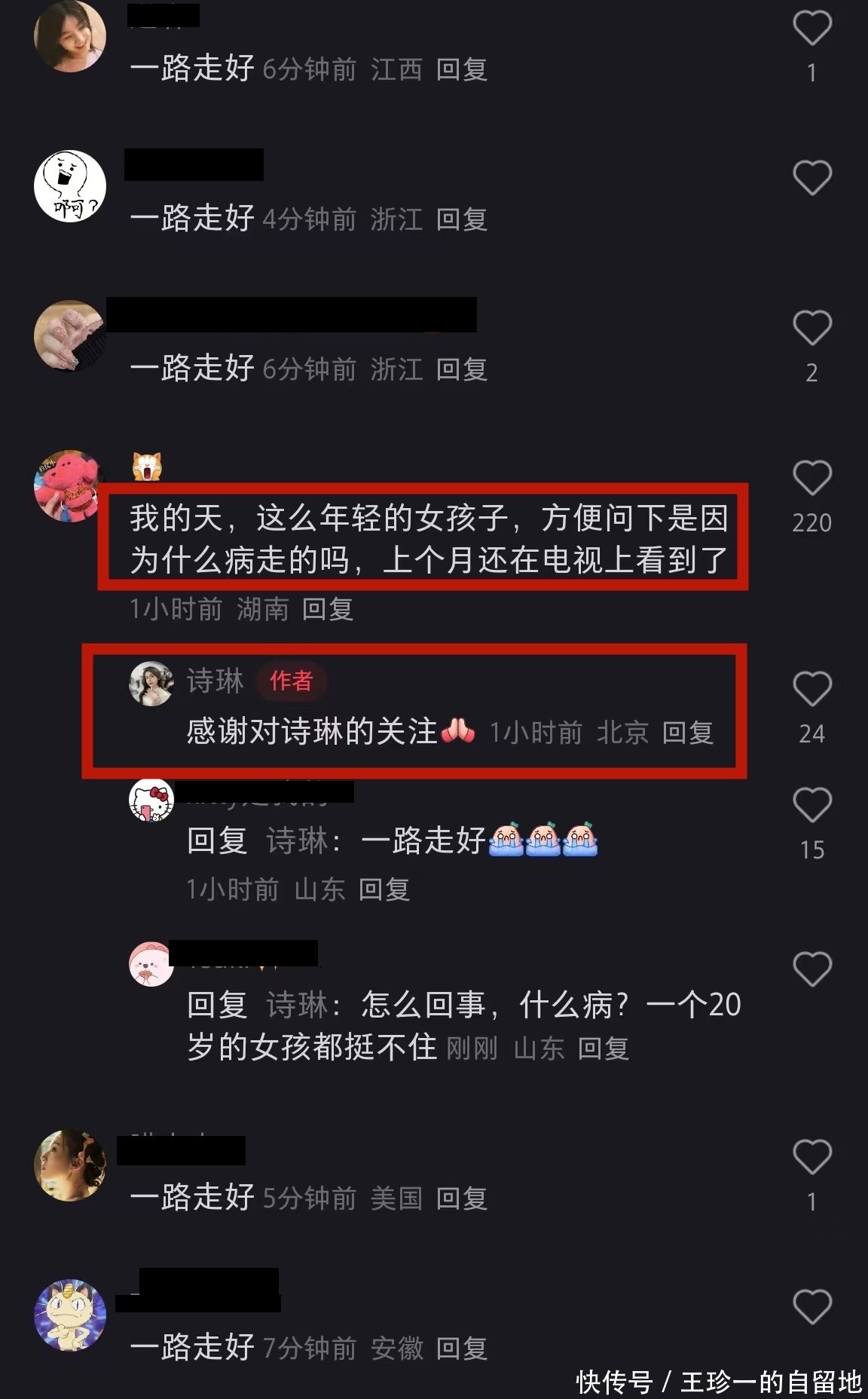Open 诗琳 author profile avatar
Viewport: 868px width, 1399px height.
[x=151, y=684]
